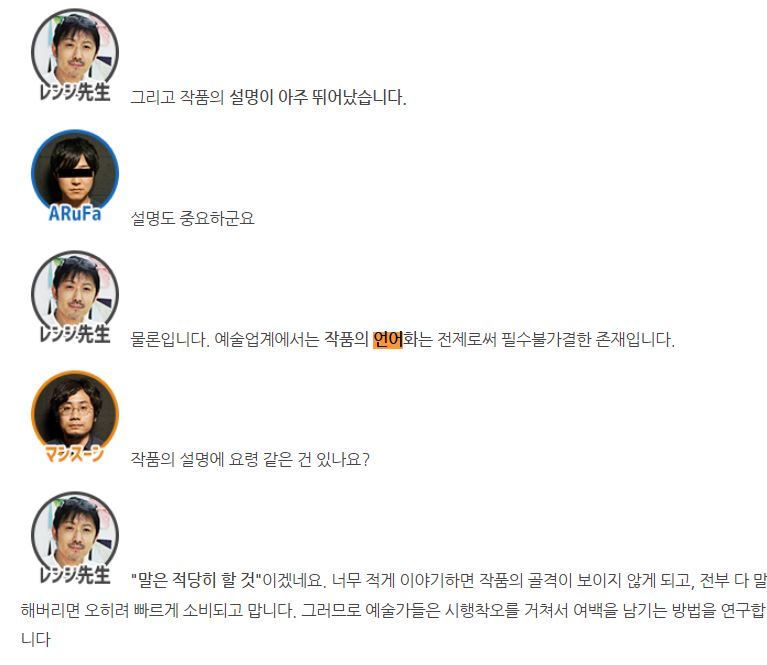Click the trailing '니다' on the last line

tap(36, 639)
